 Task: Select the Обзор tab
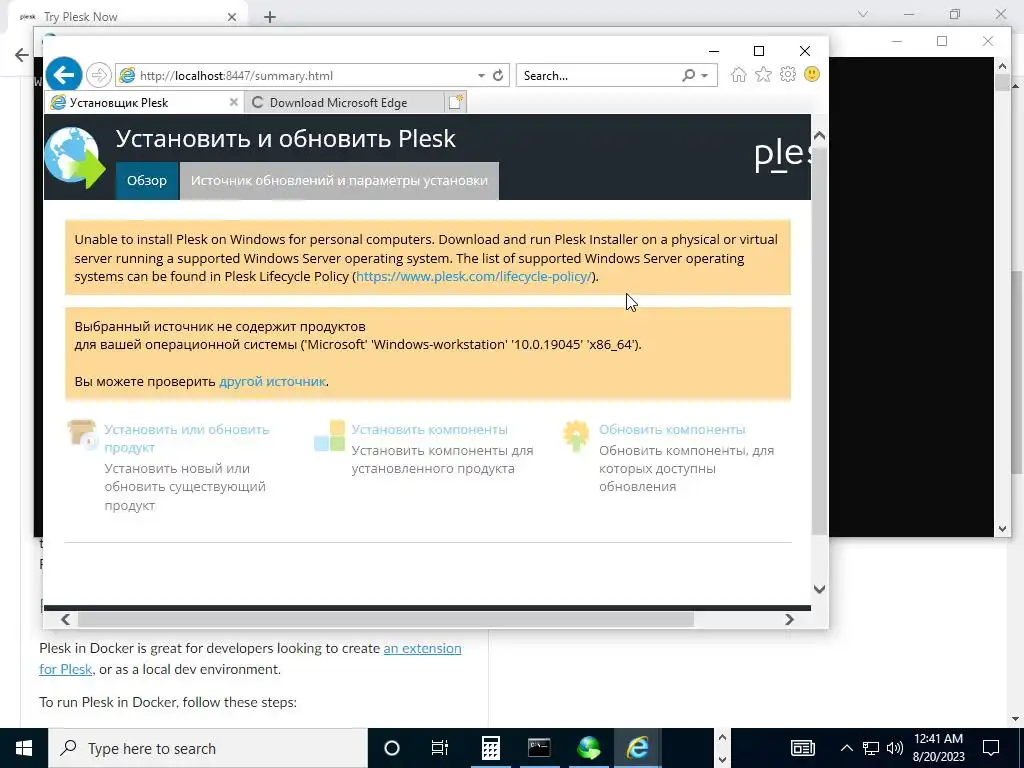(147, 181)
